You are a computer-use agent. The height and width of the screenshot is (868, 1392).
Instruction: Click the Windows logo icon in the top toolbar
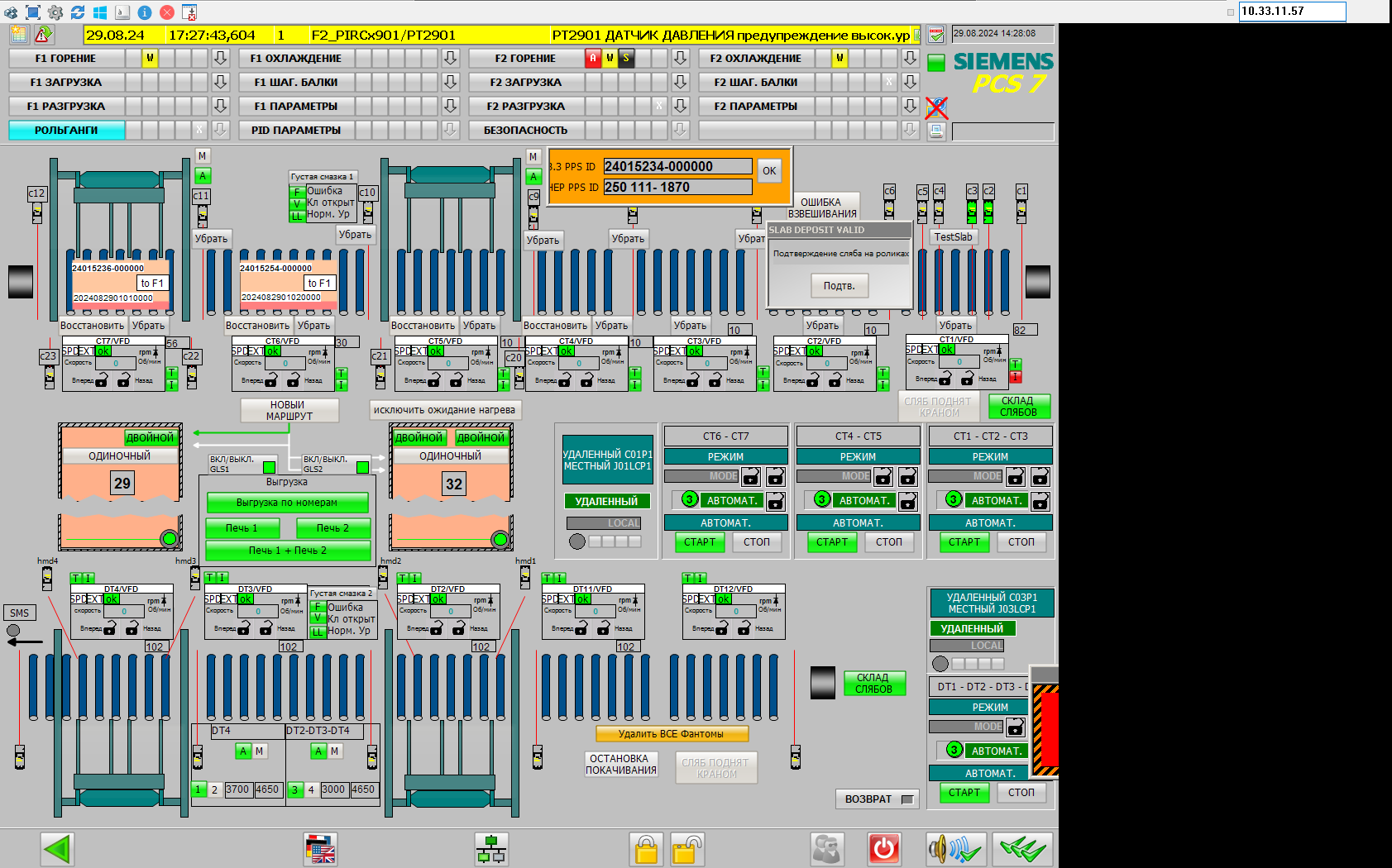[100, 12]
